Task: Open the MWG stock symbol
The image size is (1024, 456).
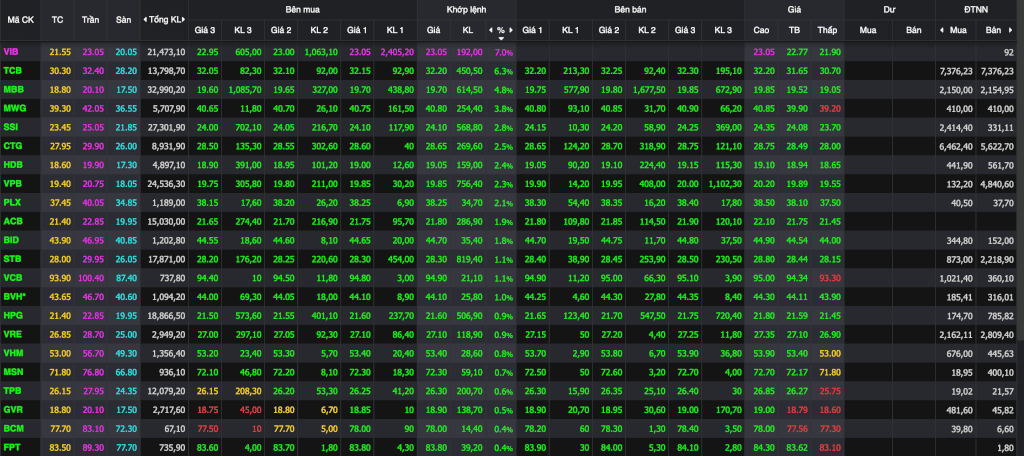Action: (13, 108)
